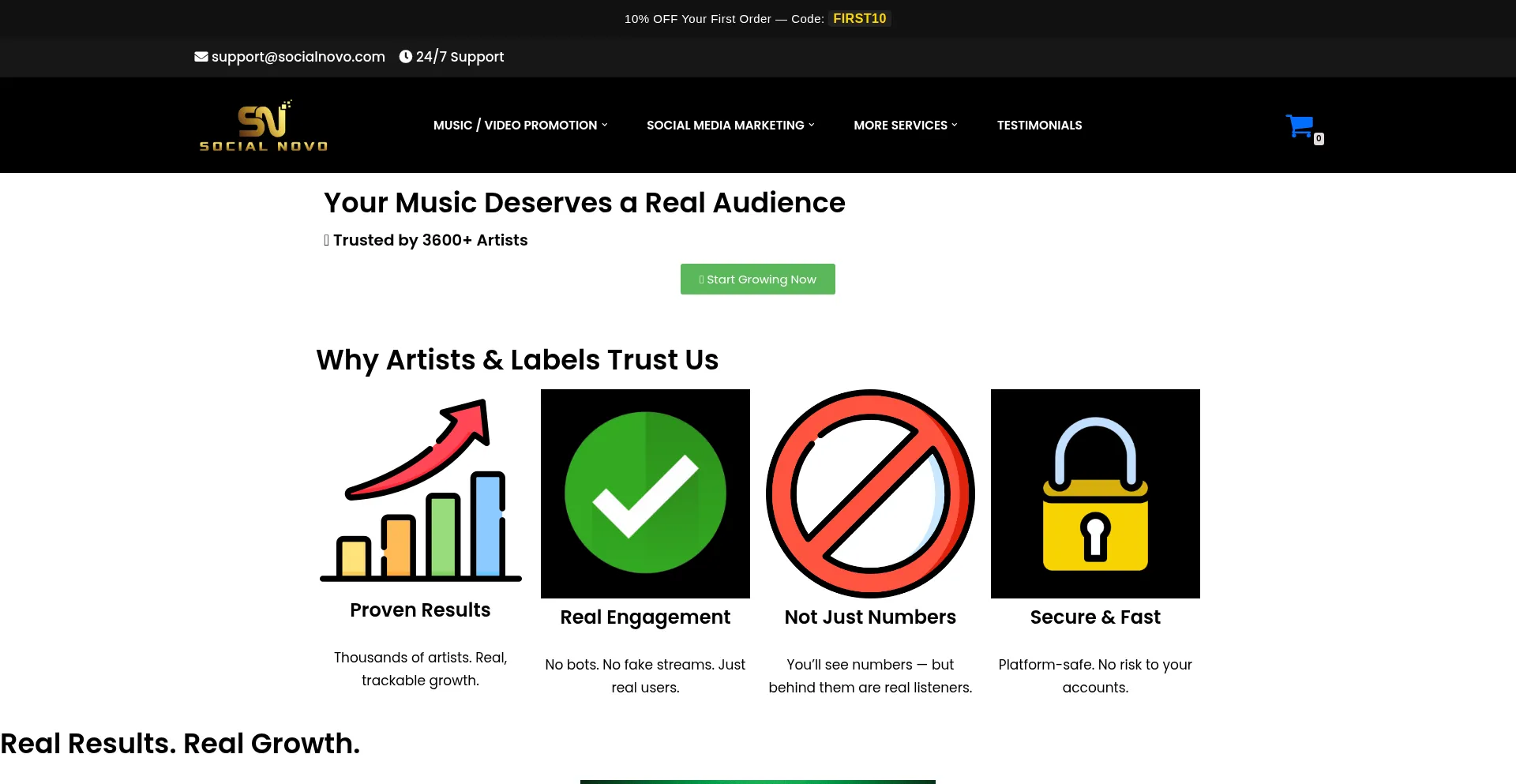The height and width of the screenshot is (784, 1516).
Task: Click the Proven Results heading
Action: (420, 610)
